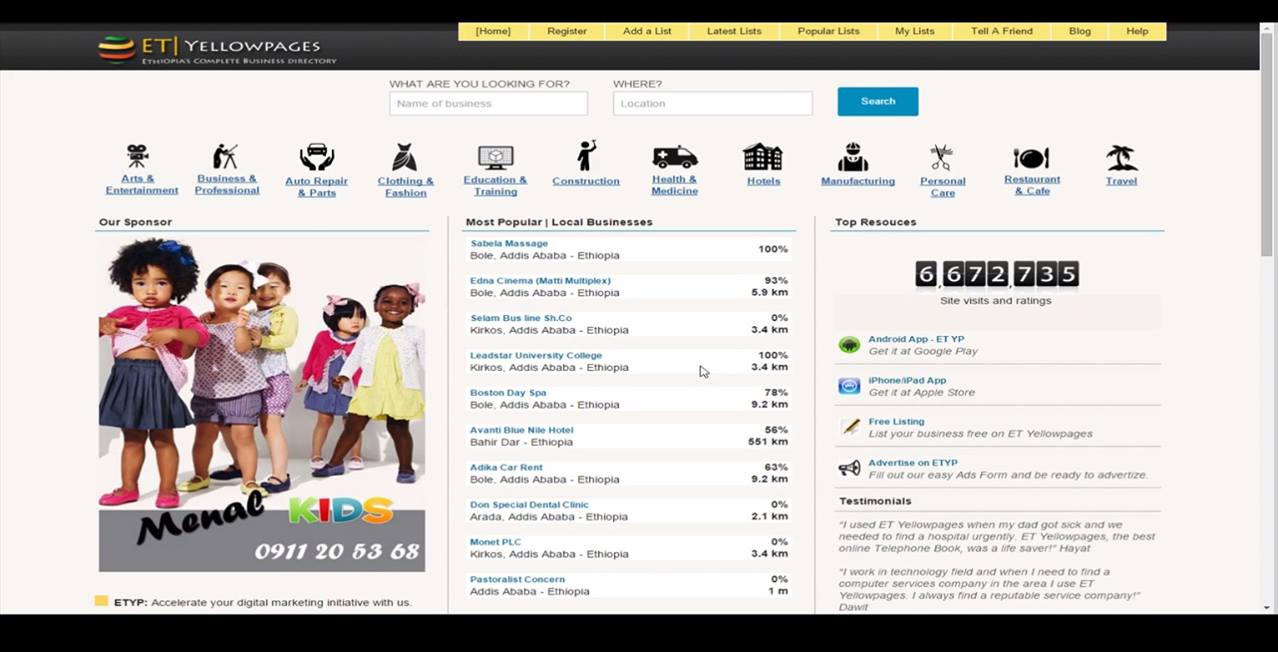The width and height of the screenshot is (1278, 652).
Task: Select the Travel palm tree icon
Action: [x=1121, y=157]
